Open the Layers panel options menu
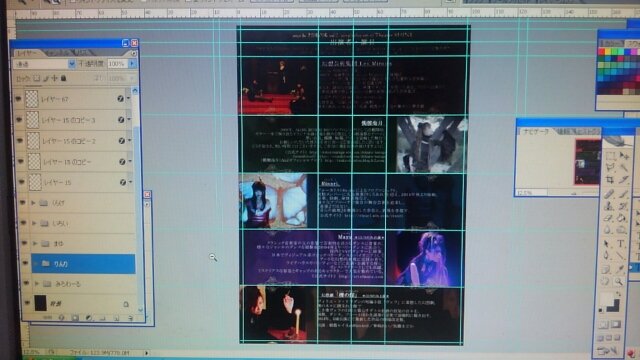This screenshot has height=360, width=640. [133, 53]
